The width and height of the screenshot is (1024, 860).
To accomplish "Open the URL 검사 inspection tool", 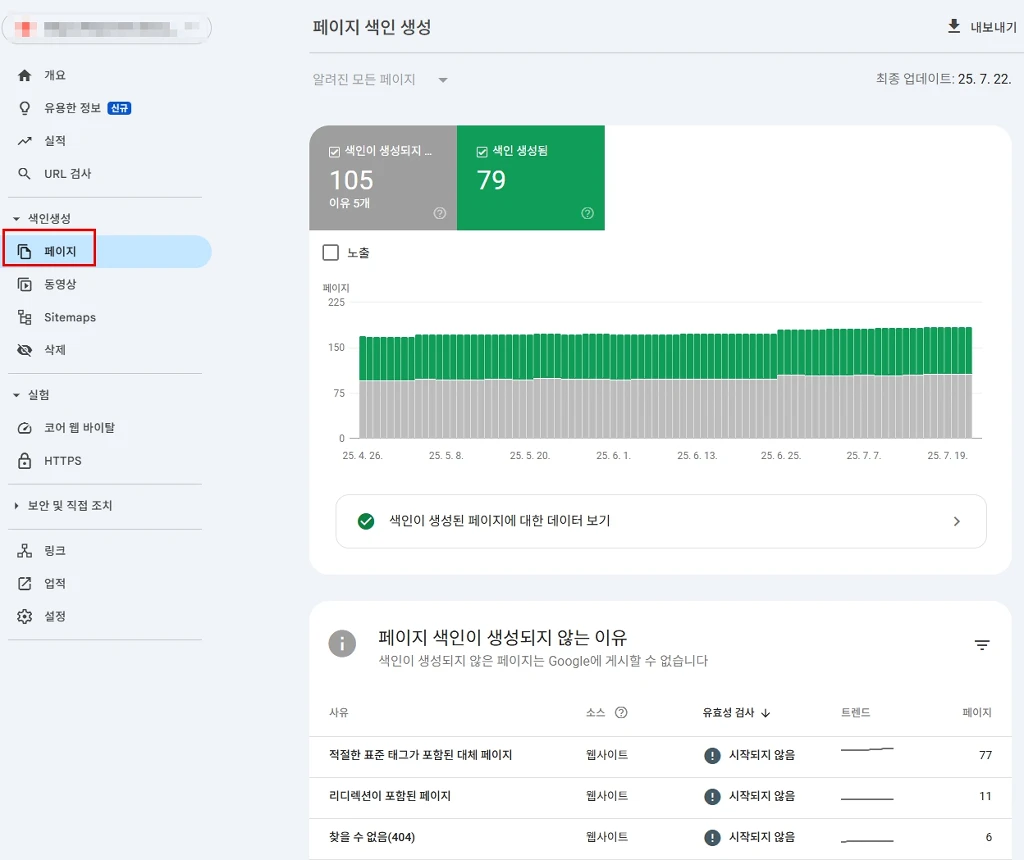I will click(25, 173).
